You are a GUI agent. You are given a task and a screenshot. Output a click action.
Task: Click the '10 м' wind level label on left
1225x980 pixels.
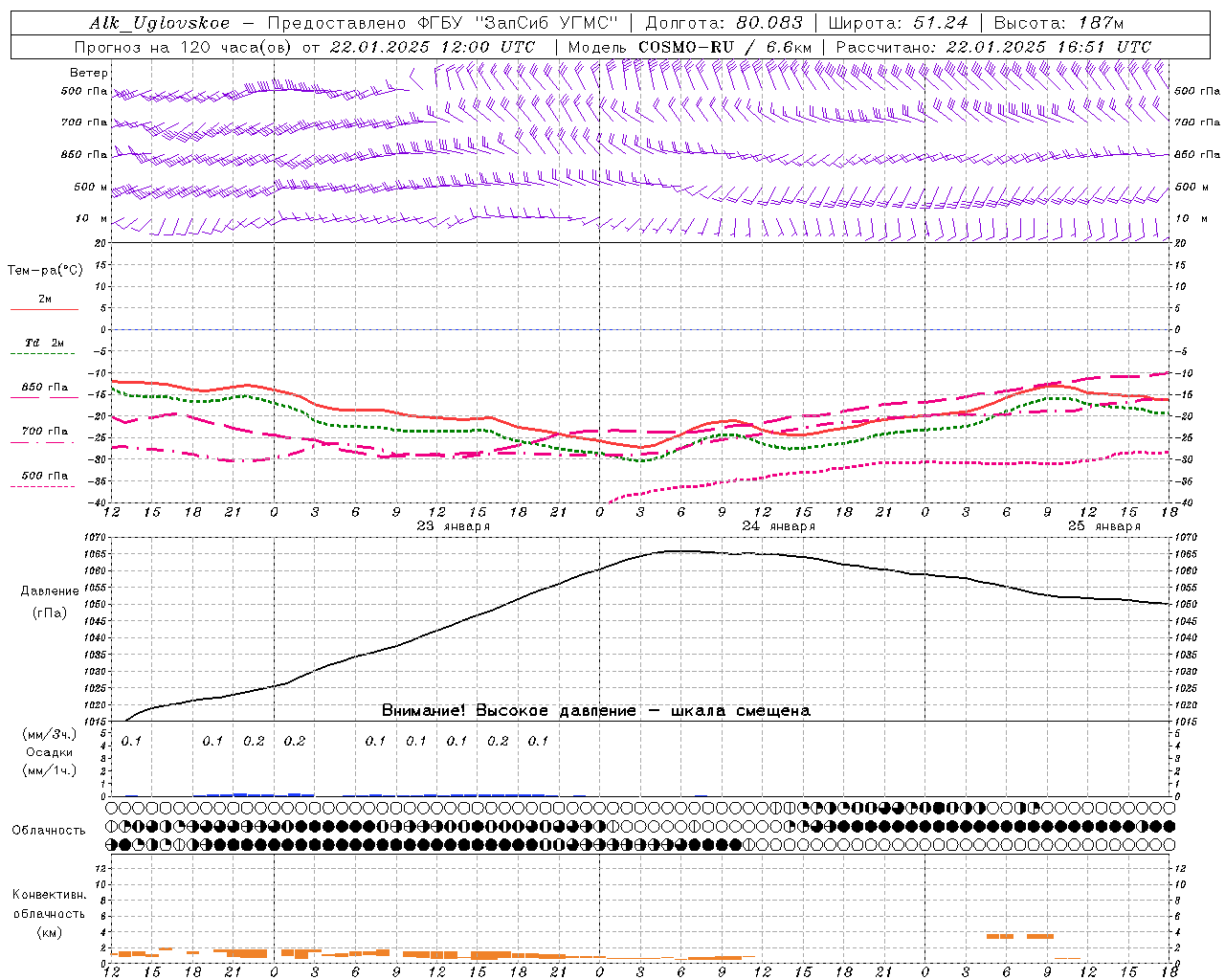(92, 218)
